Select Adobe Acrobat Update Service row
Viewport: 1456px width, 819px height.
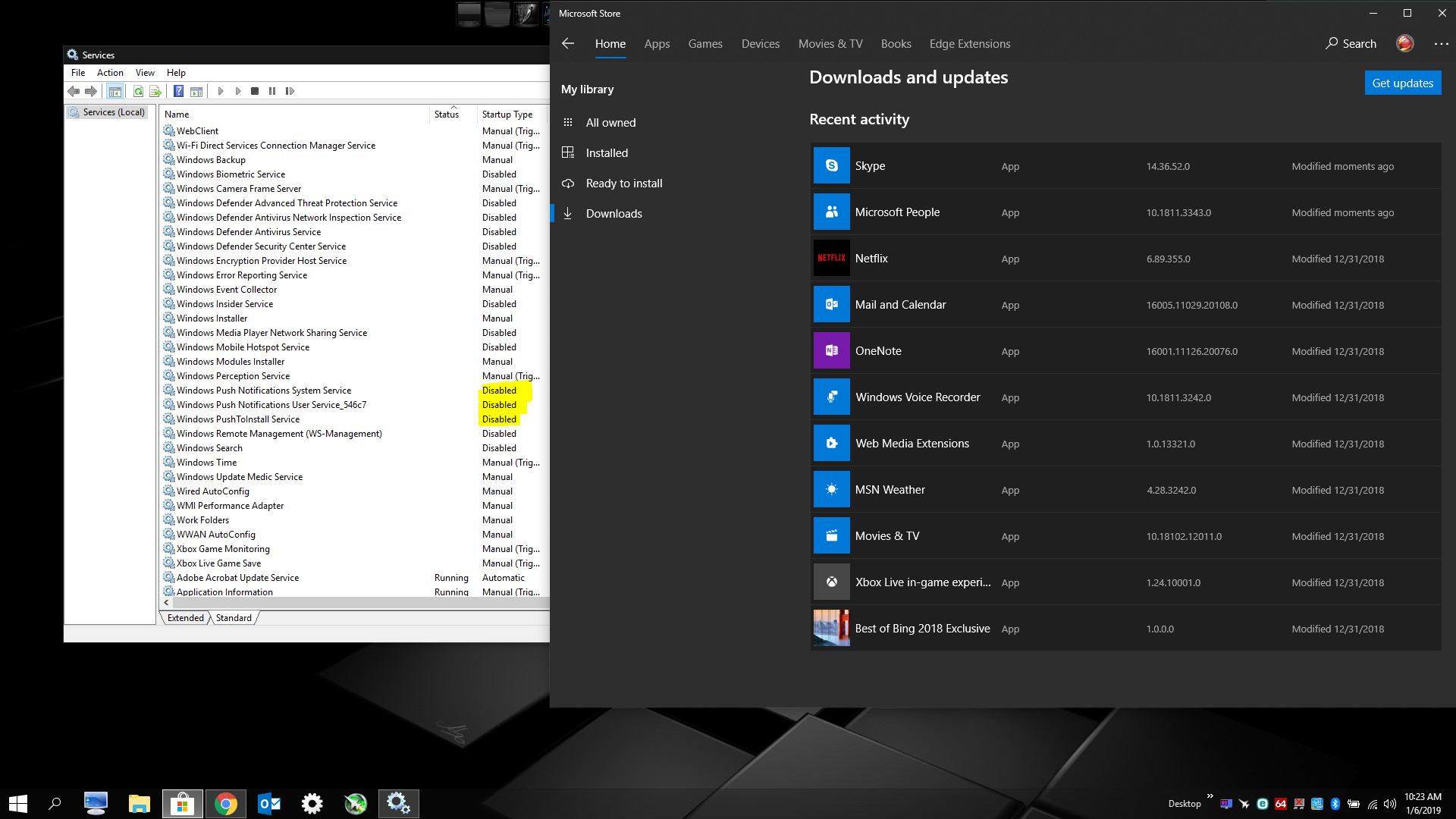point(355,578)
